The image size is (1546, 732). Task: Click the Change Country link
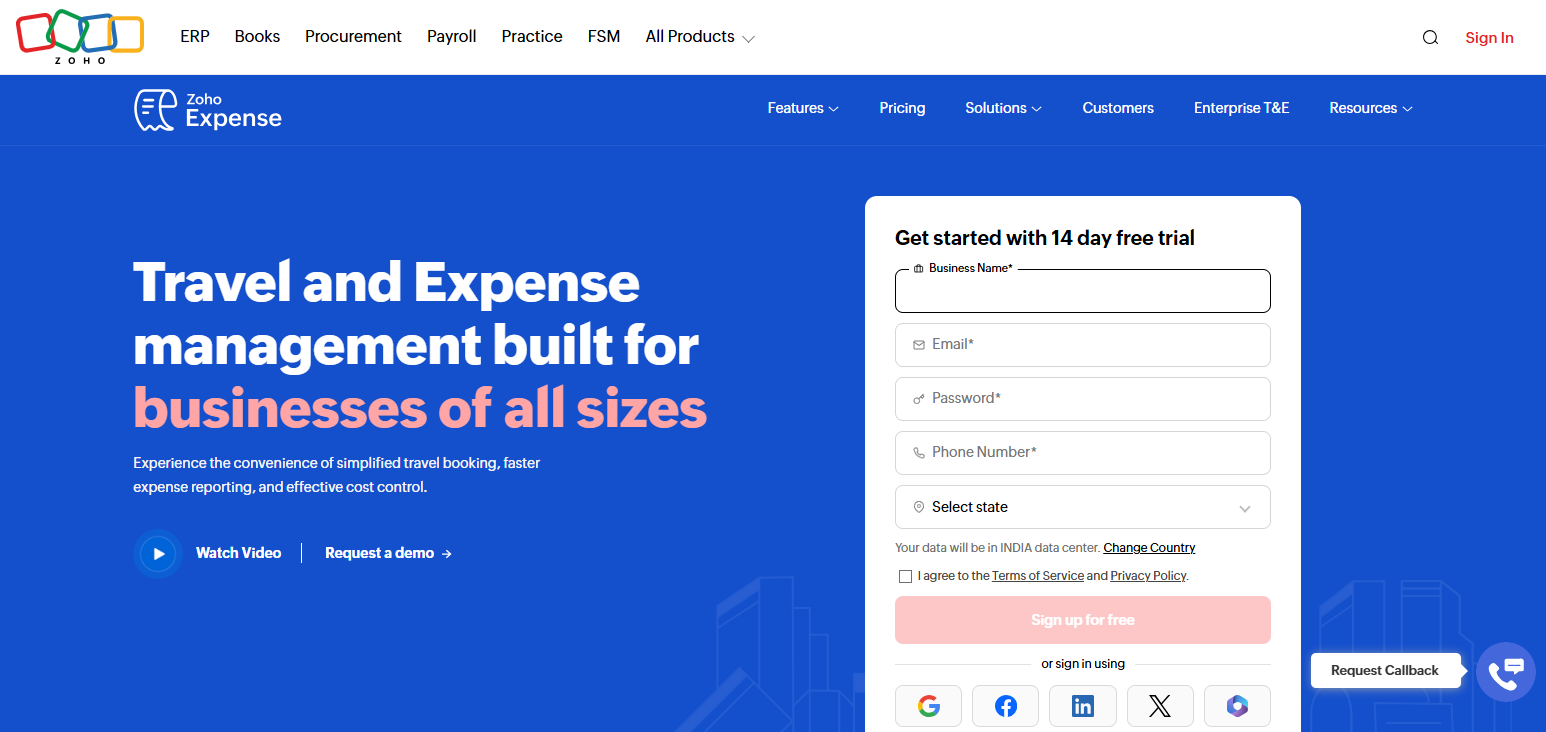pos(1149,548)
